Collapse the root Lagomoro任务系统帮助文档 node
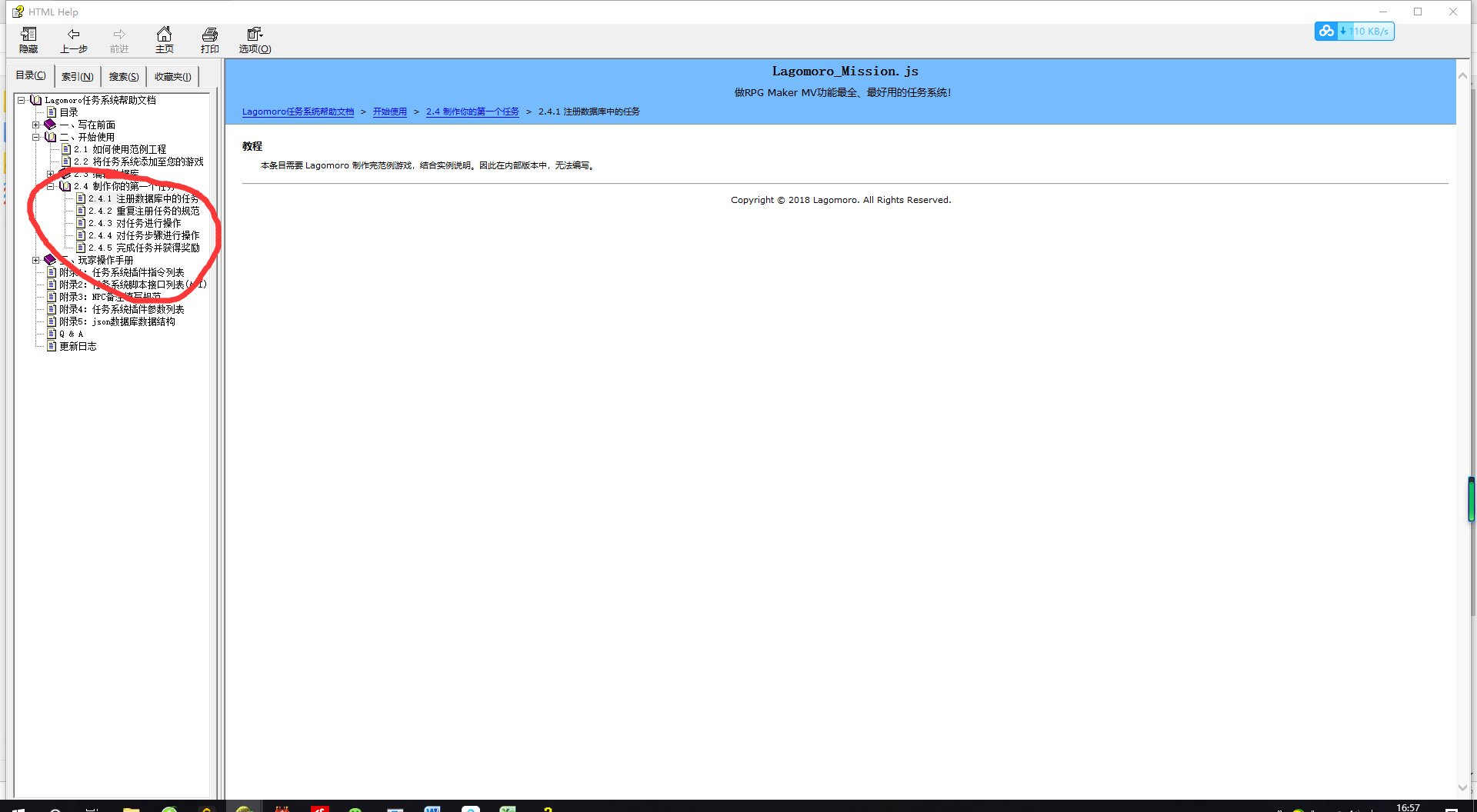 (22, 100)
